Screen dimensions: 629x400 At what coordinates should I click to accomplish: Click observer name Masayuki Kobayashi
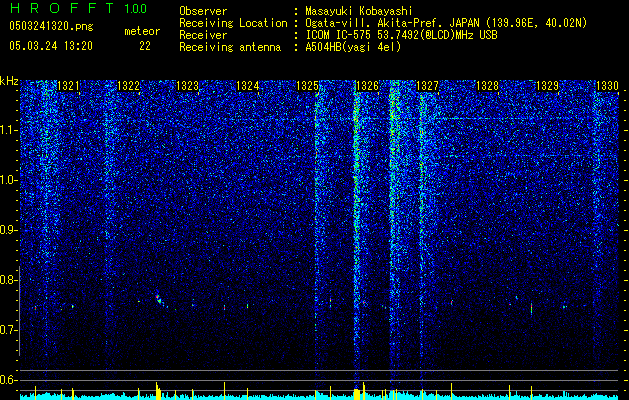tap(359, 11)
